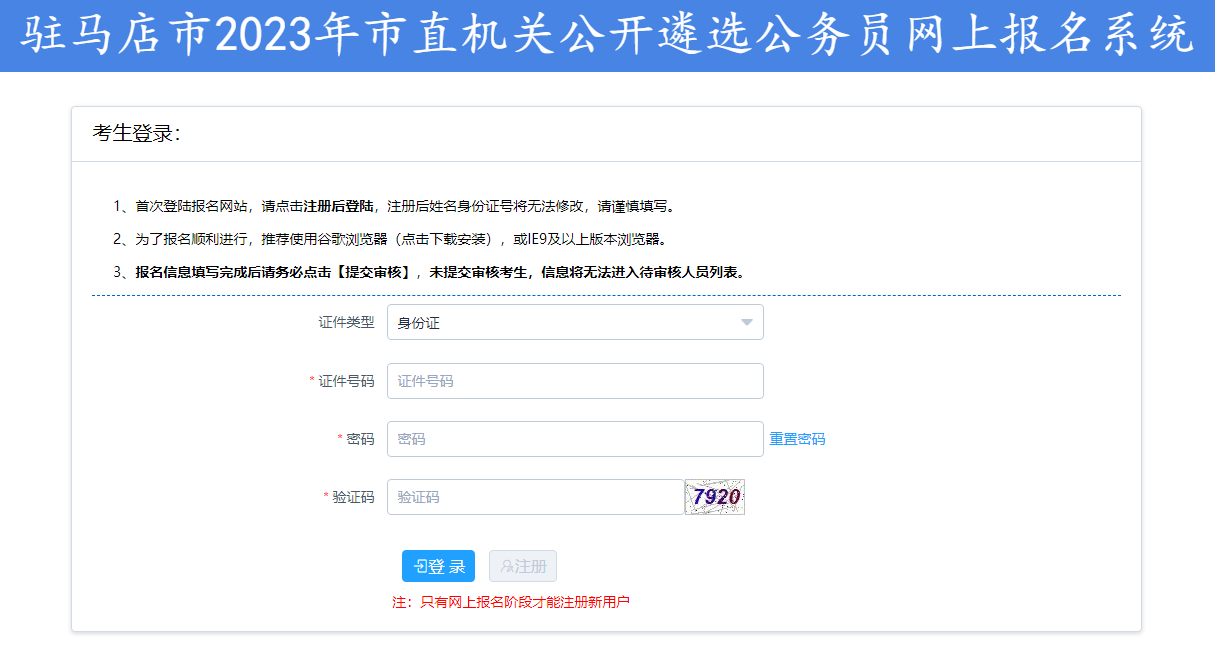This screenshot has height=651, width=1215.
Task: Expand the 证件类型 dropdown arrow
Action: 746,323
